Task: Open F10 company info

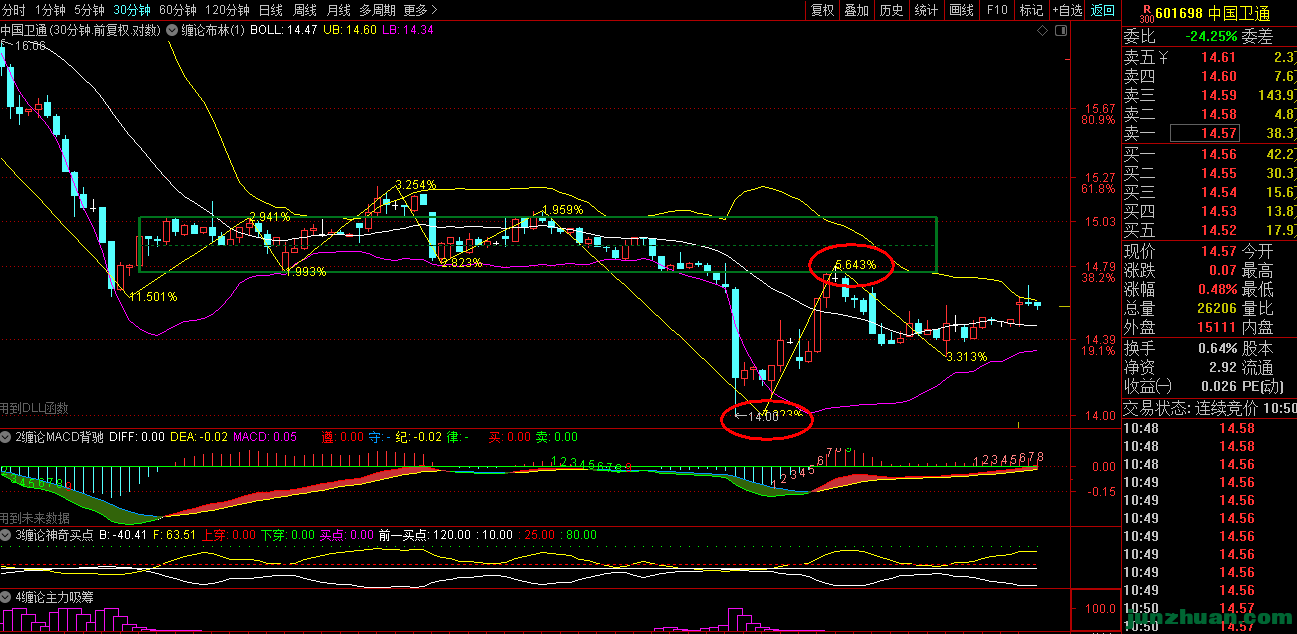Action: [x=997, y=10]
